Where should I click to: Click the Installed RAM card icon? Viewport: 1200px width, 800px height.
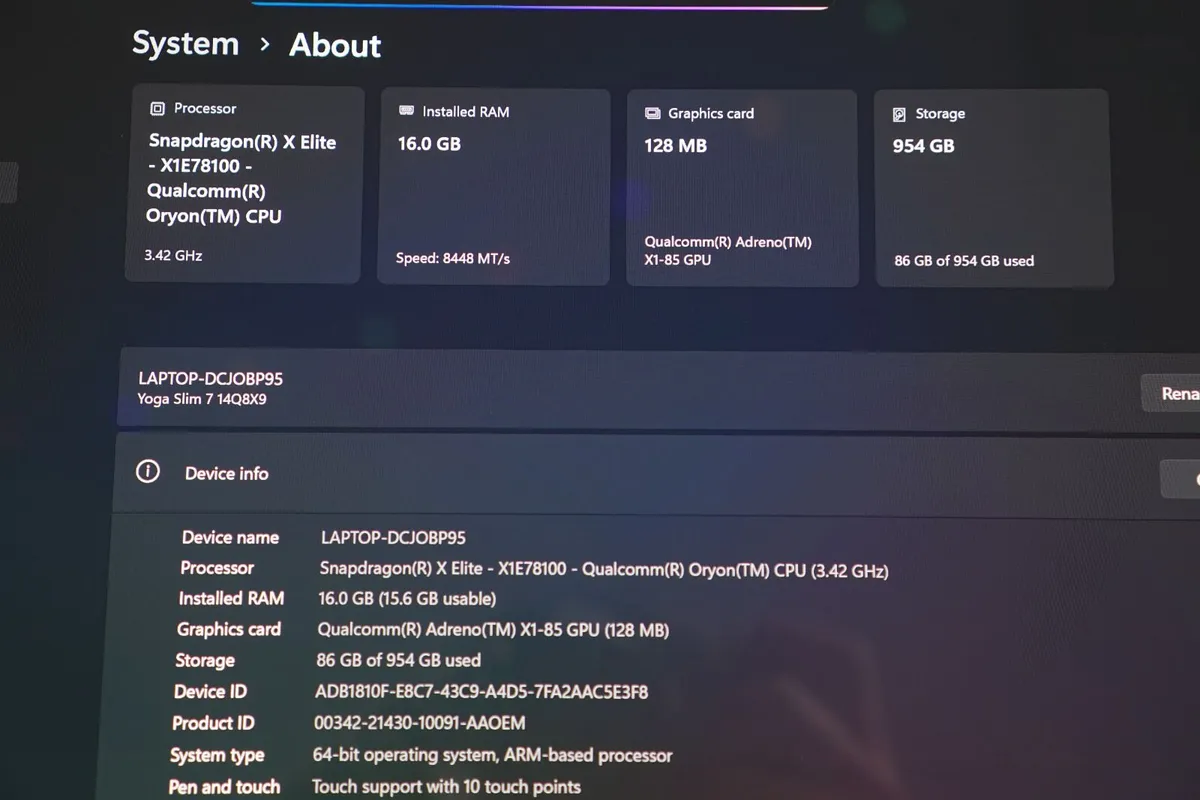407,111
